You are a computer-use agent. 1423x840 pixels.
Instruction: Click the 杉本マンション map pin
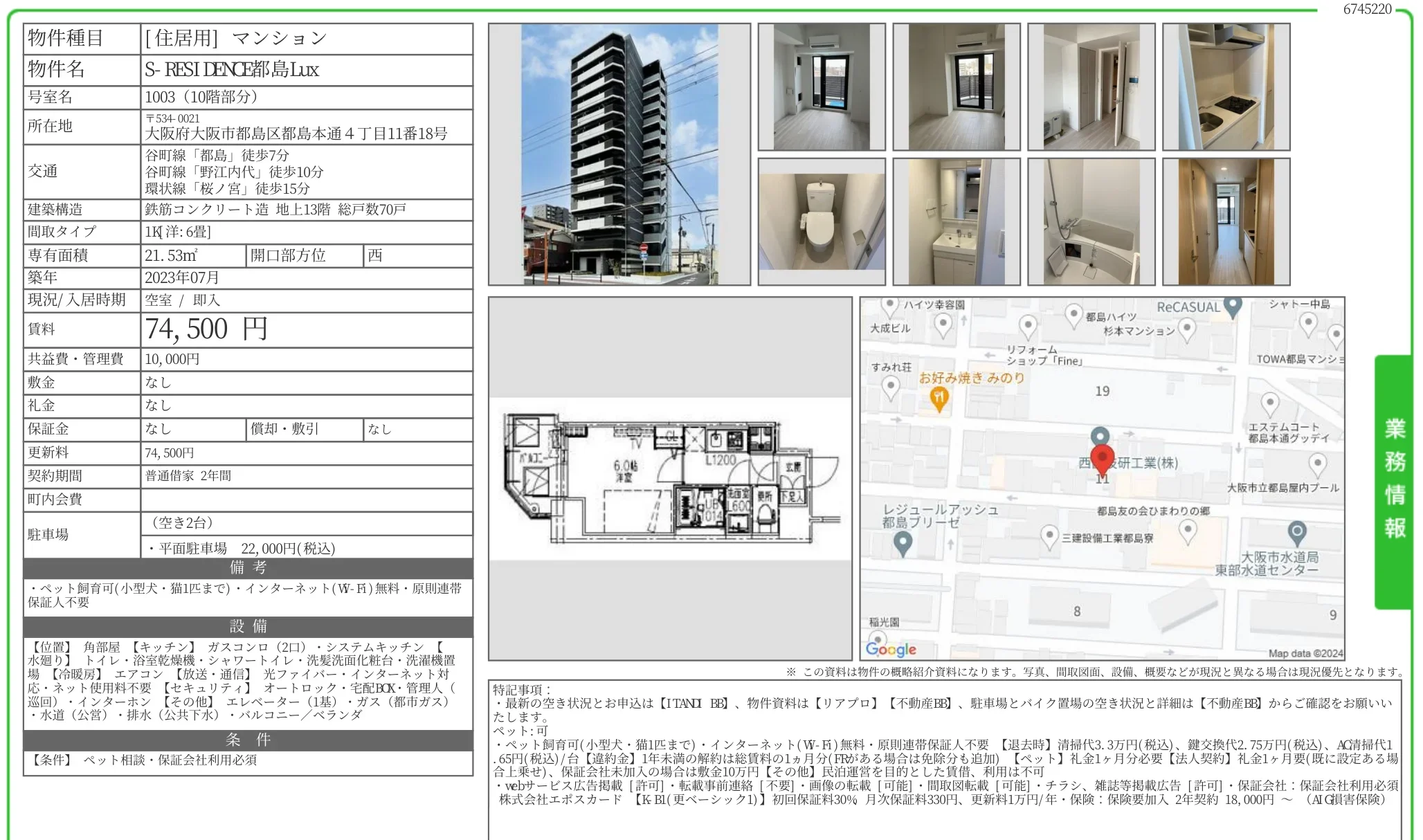pyautogui.click(x=1187, y=330)
